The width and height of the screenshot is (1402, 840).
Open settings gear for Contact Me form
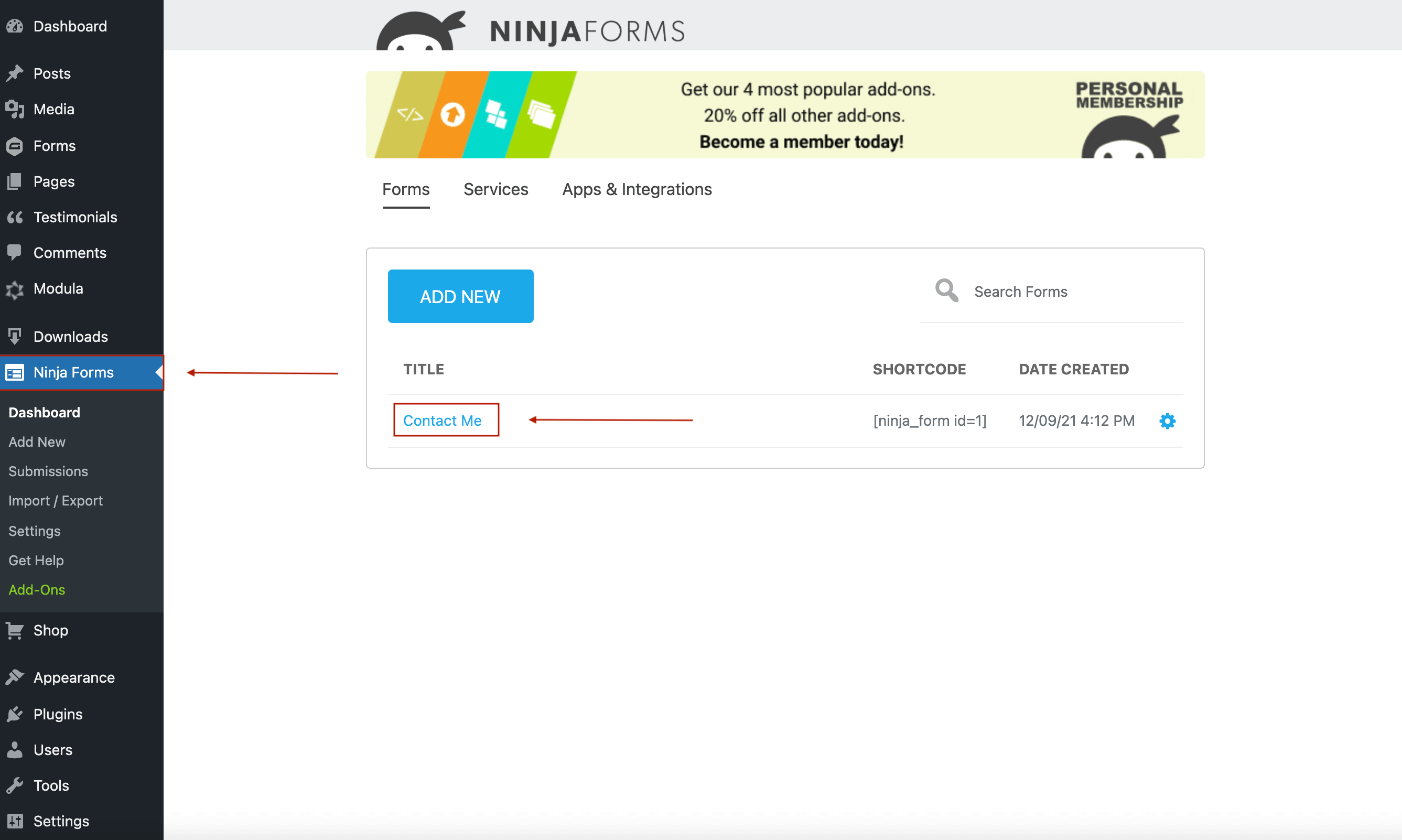(x=1167, y=421)
